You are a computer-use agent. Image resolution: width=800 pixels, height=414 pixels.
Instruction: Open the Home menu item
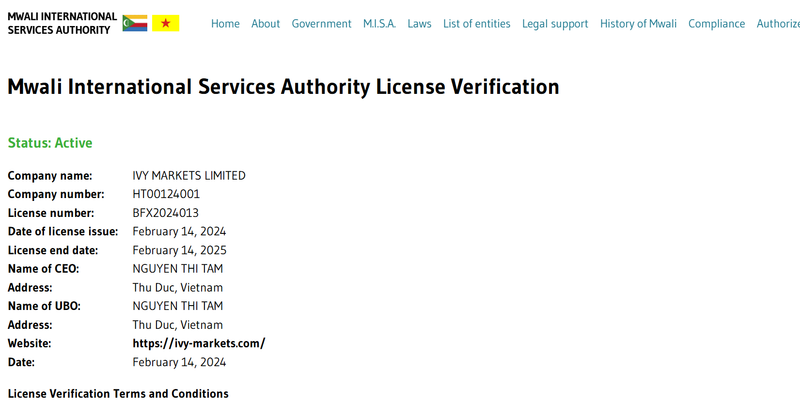(x=225, y=24)
